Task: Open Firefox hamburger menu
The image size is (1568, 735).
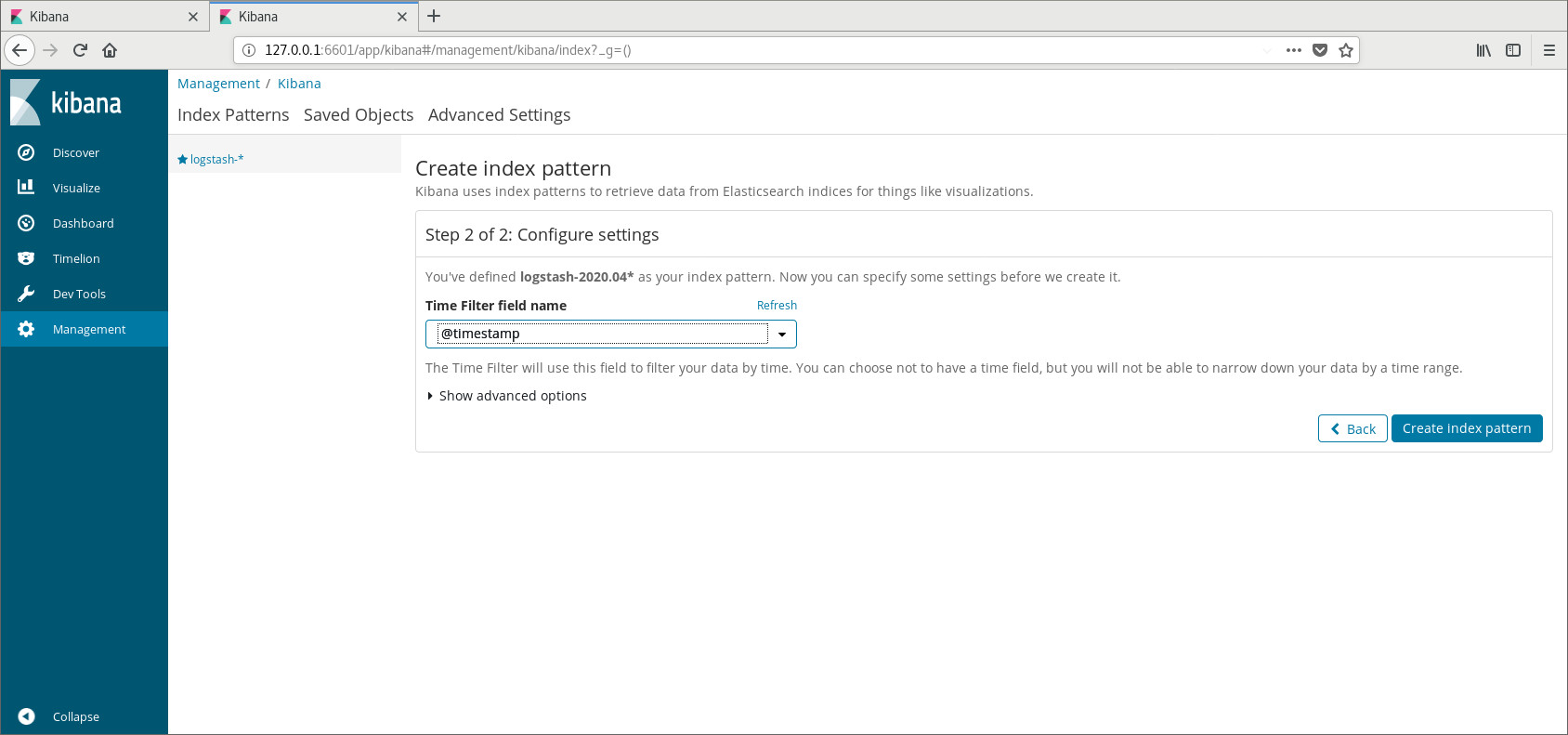Action: point(1549,50)
